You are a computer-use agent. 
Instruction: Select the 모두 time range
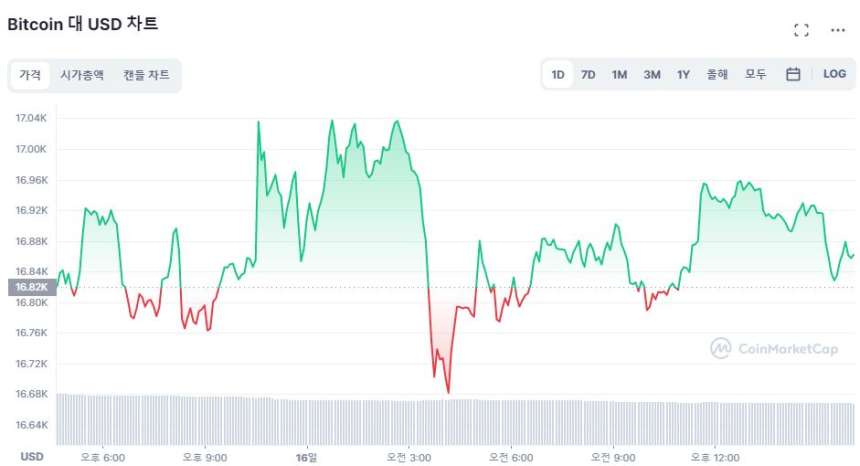tap(755, 74)
